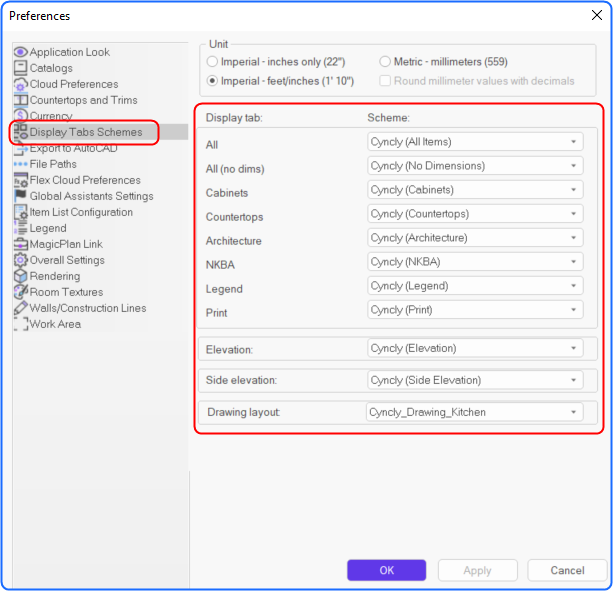Select Imperial - feet/inches unit
Screen dimensions: 613x591
212,81
